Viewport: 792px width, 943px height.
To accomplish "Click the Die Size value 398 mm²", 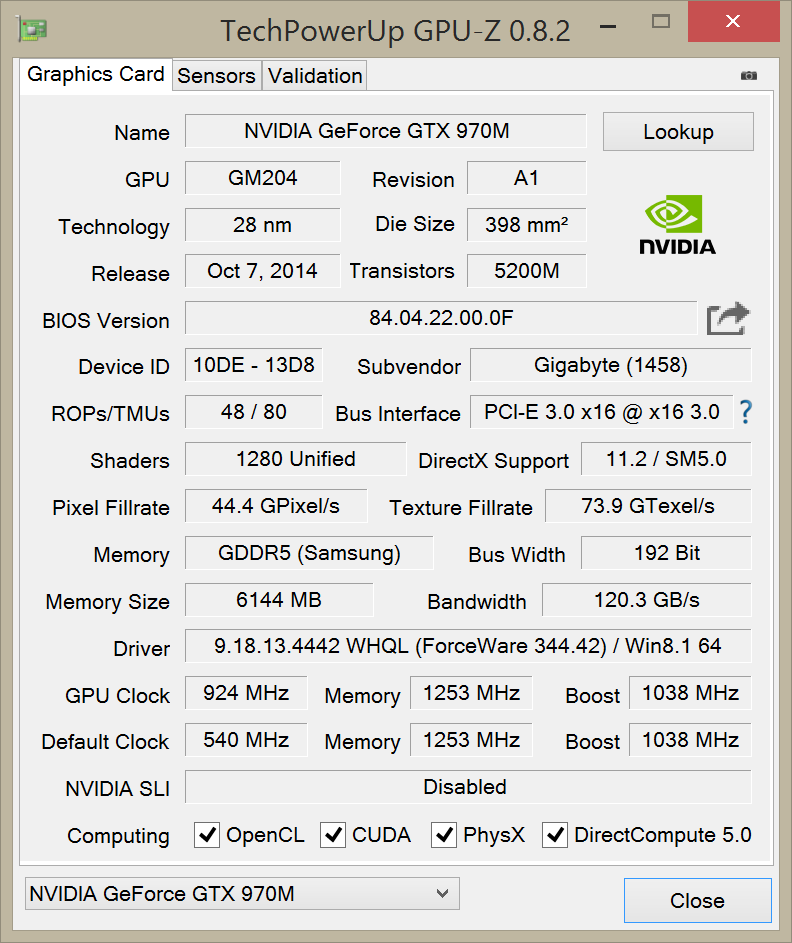I will pyautogui.click(x=527, y=225).
